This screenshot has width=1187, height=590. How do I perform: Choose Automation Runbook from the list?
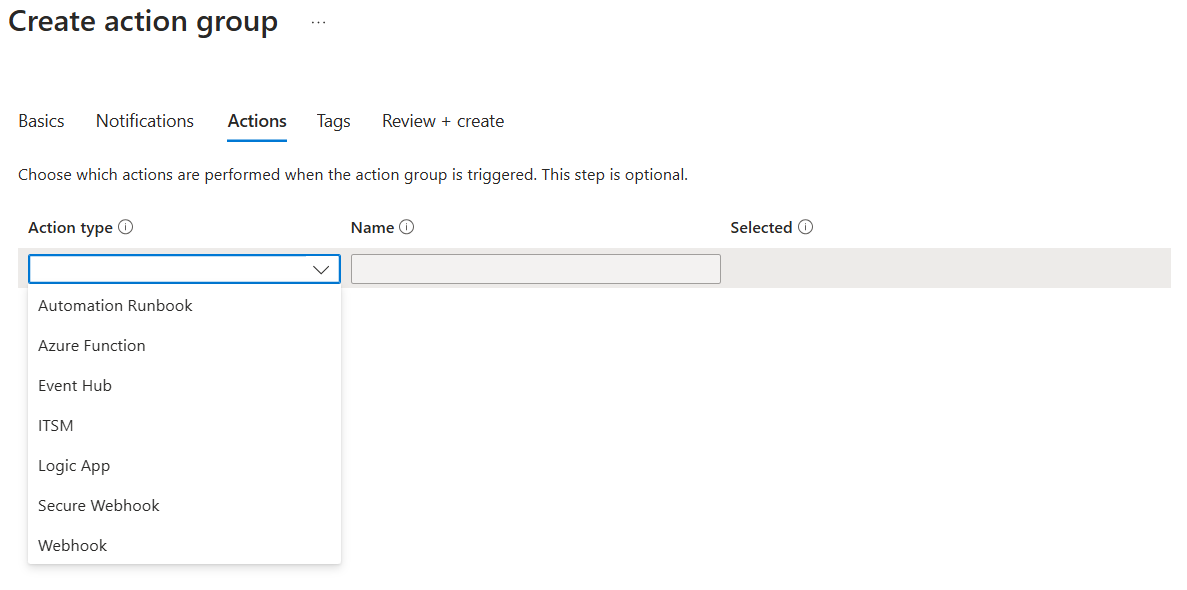coord(184,306)
